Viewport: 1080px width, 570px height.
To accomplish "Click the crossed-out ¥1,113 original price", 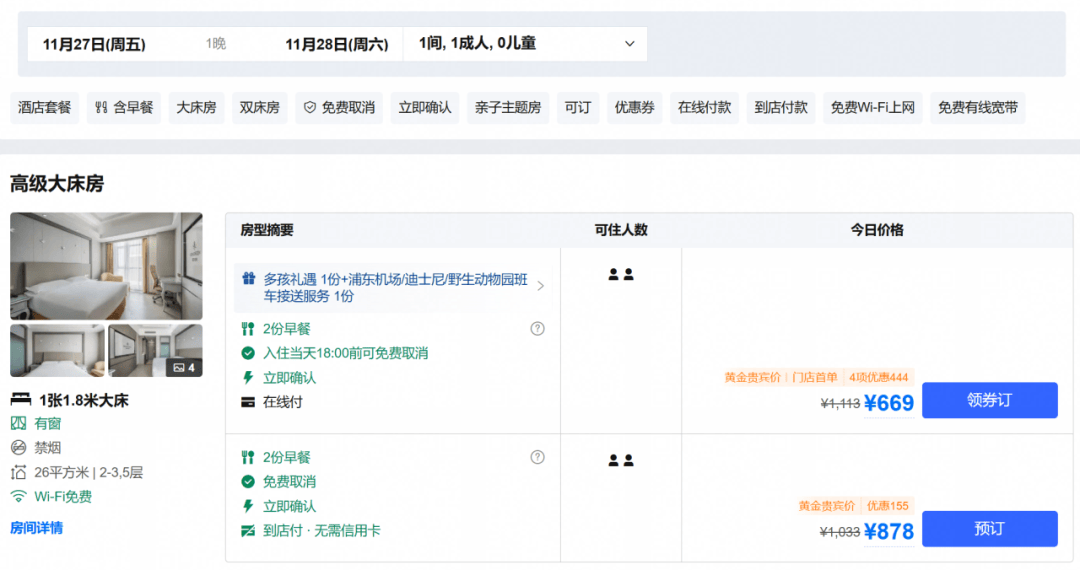I will (840, 403).
